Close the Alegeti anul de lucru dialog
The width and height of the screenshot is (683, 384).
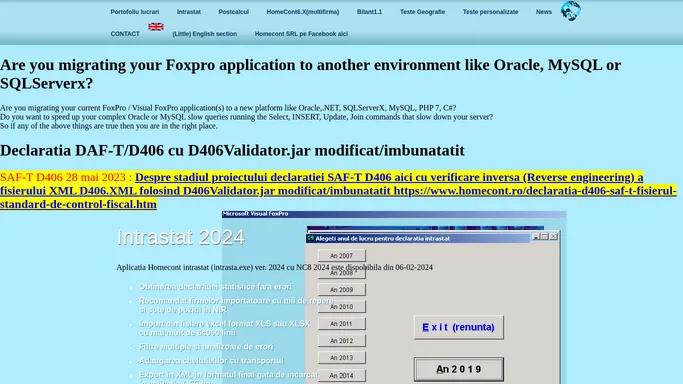tap(554, 236)
